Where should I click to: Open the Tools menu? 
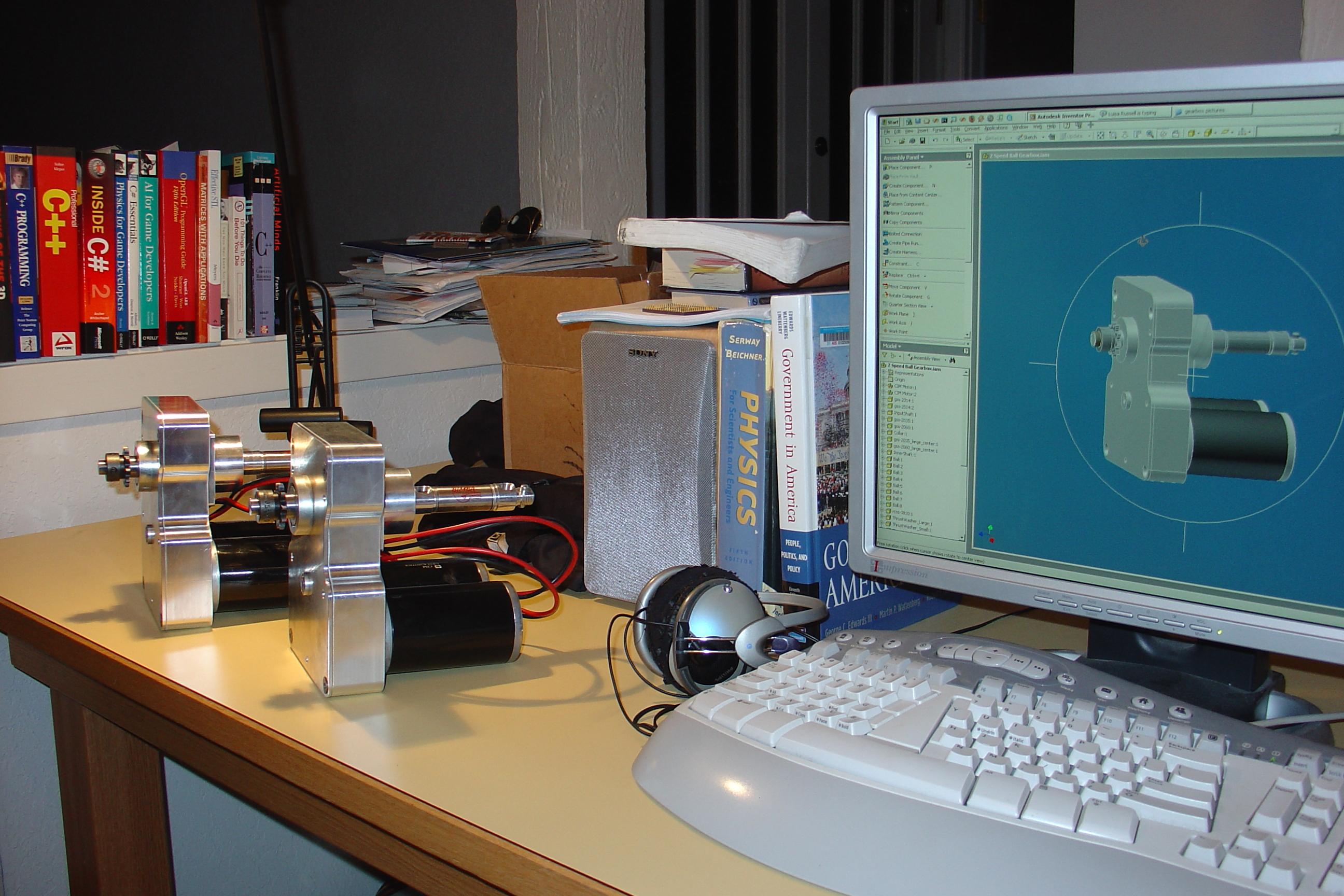point(956,130)
